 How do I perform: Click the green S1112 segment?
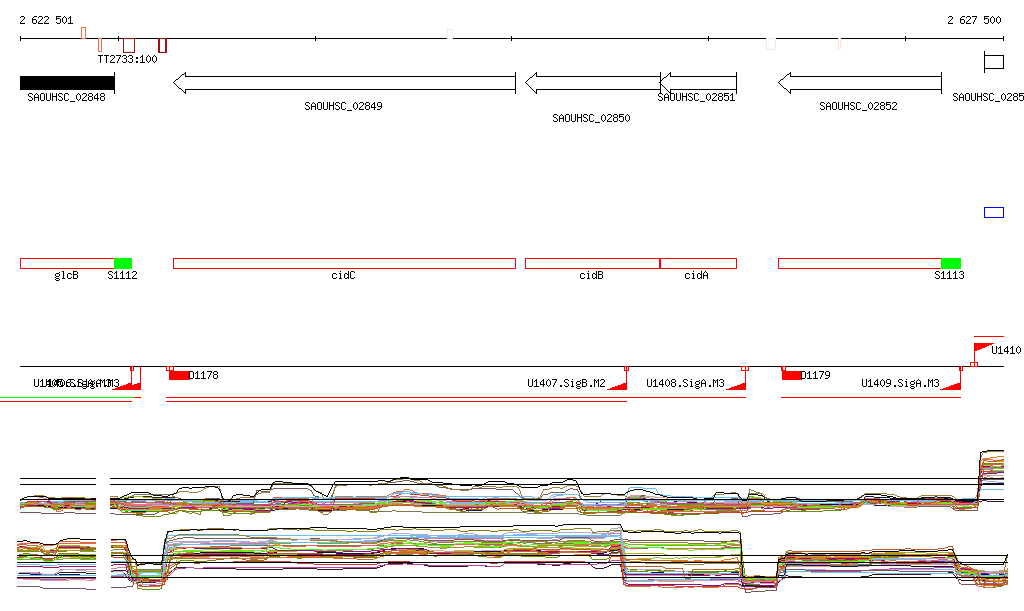(x=123, y=263)
